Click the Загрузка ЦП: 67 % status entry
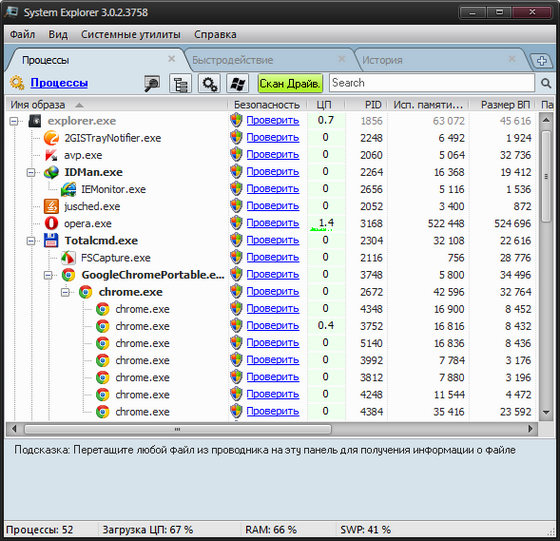560x541 pixels. (148, 530)
